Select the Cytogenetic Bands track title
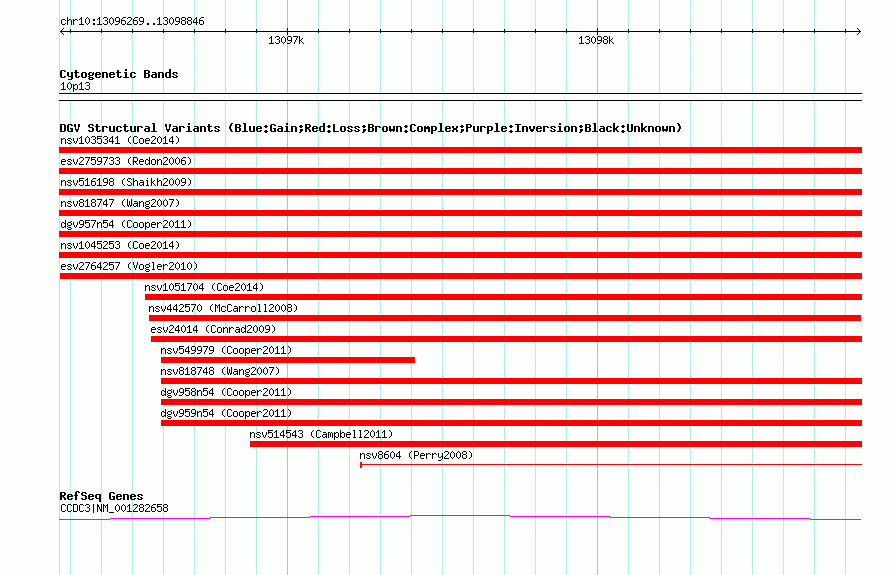The image size is (890, 575). click(119, 74)
